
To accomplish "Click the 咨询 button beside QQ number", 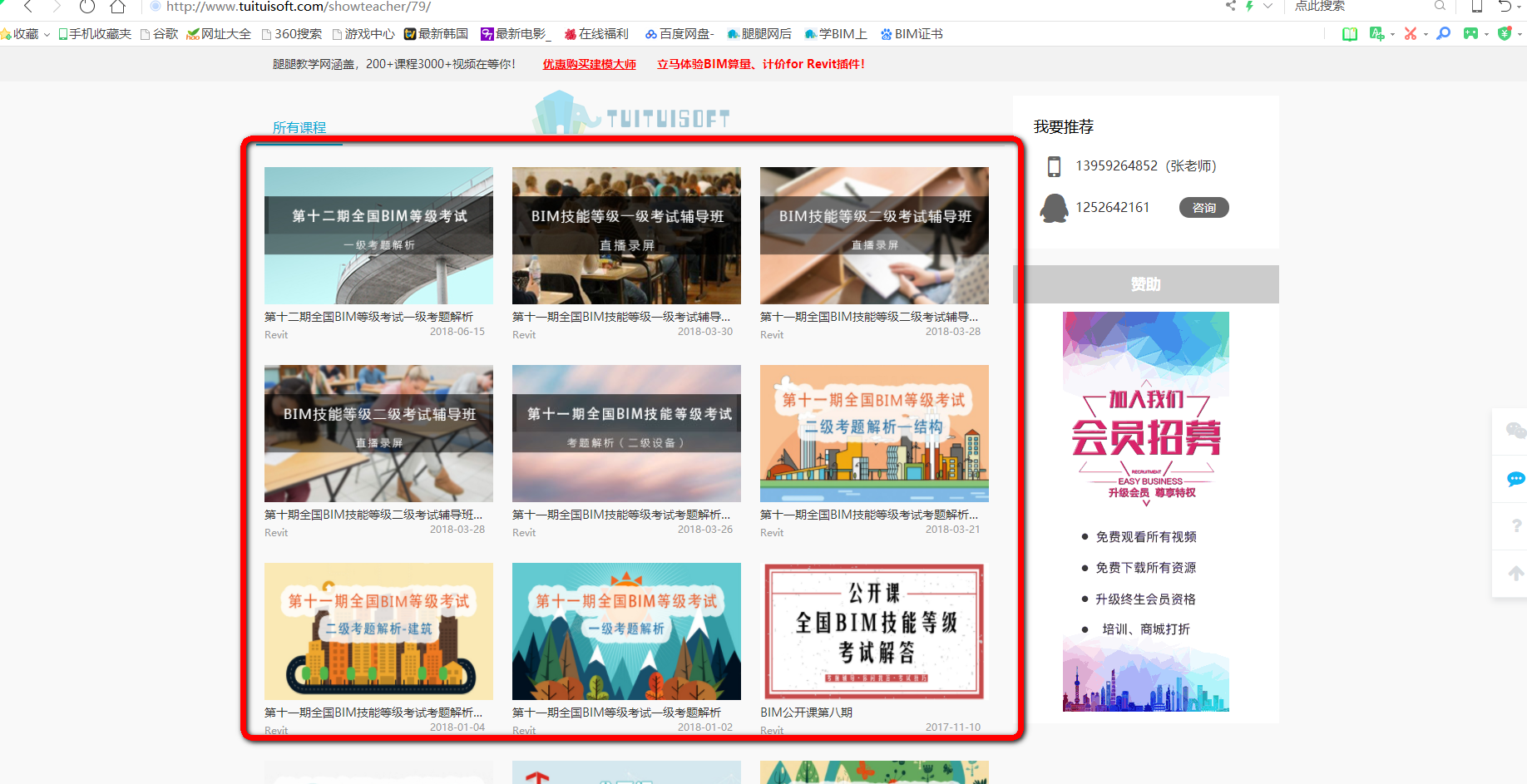I will click(1203, 208).
